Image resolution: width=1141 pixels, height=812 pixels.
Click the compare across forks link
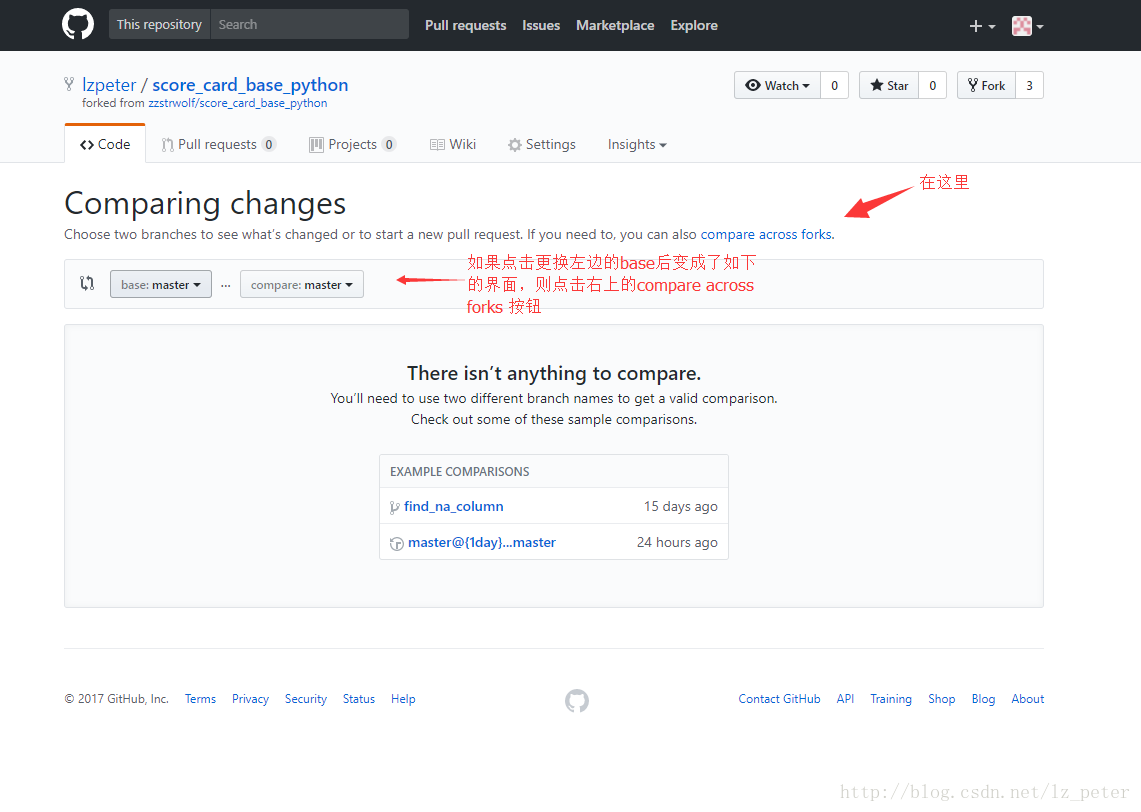(x=766, y=234)
